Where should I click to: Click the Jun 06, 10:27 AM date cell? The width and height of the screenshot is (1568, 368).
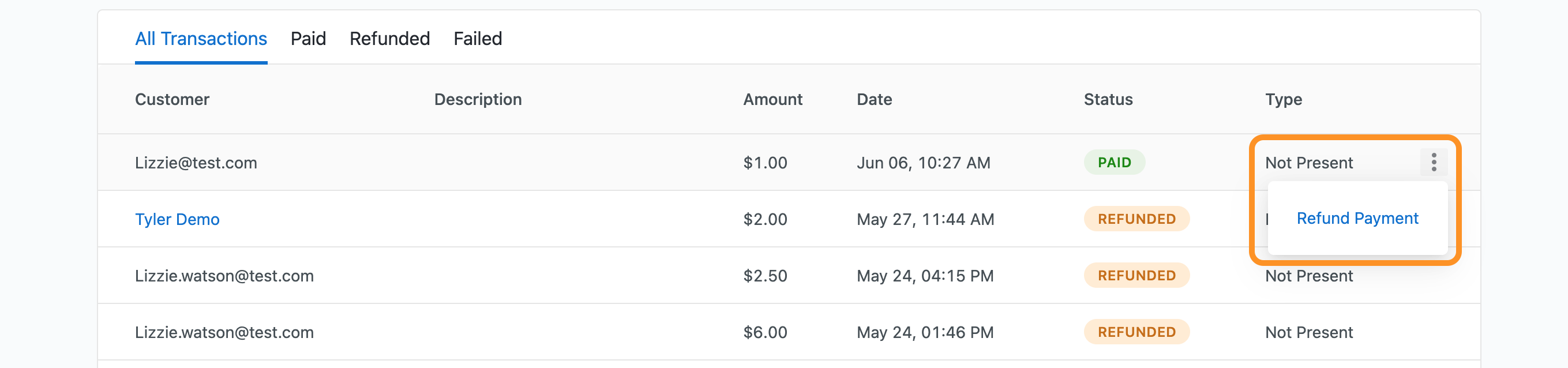pyautogui.click(x=923, y=163)
